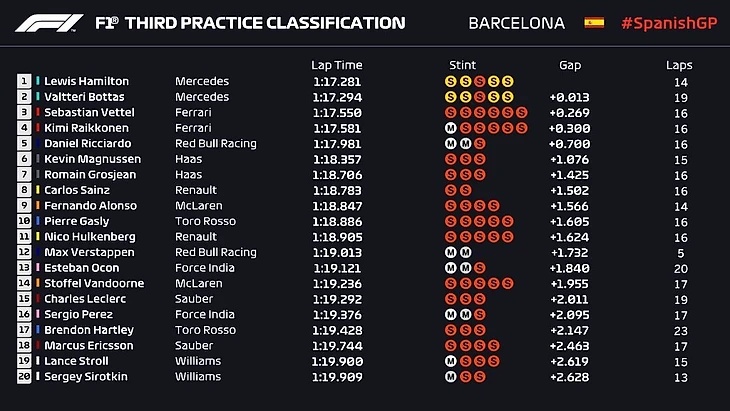The height and width of the screenshot is (411, 730).
Task: Click Max Verstappen's lap time 1:19.013
Action: tap(337, 252)
